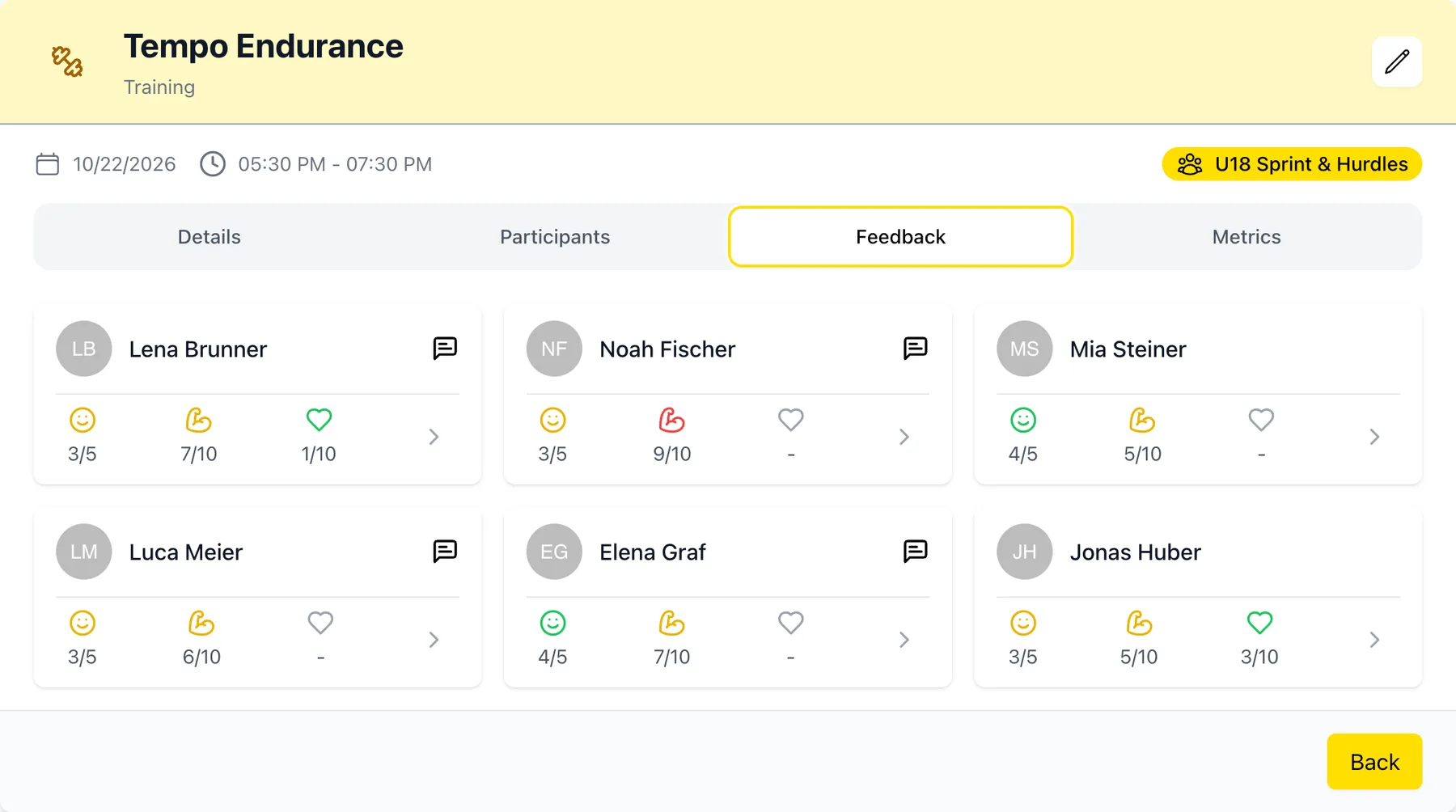Screen dimensions: 1456x812
Task: Click Mia Steiner's grey heart icon
Action: coord(1261,420)
